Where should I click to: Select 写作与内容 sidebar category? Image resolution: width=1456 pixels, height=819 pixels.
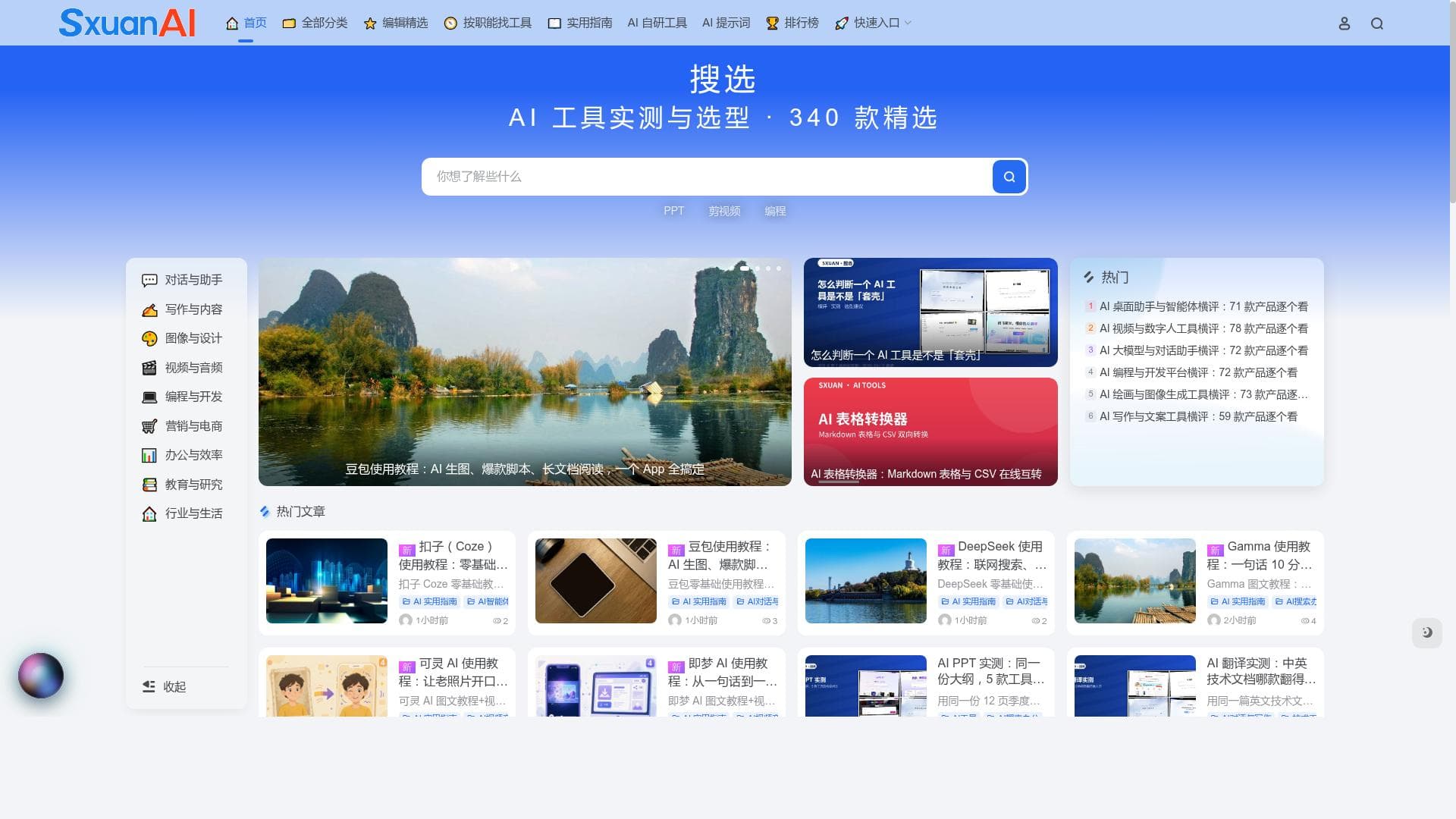click(182, 309)
